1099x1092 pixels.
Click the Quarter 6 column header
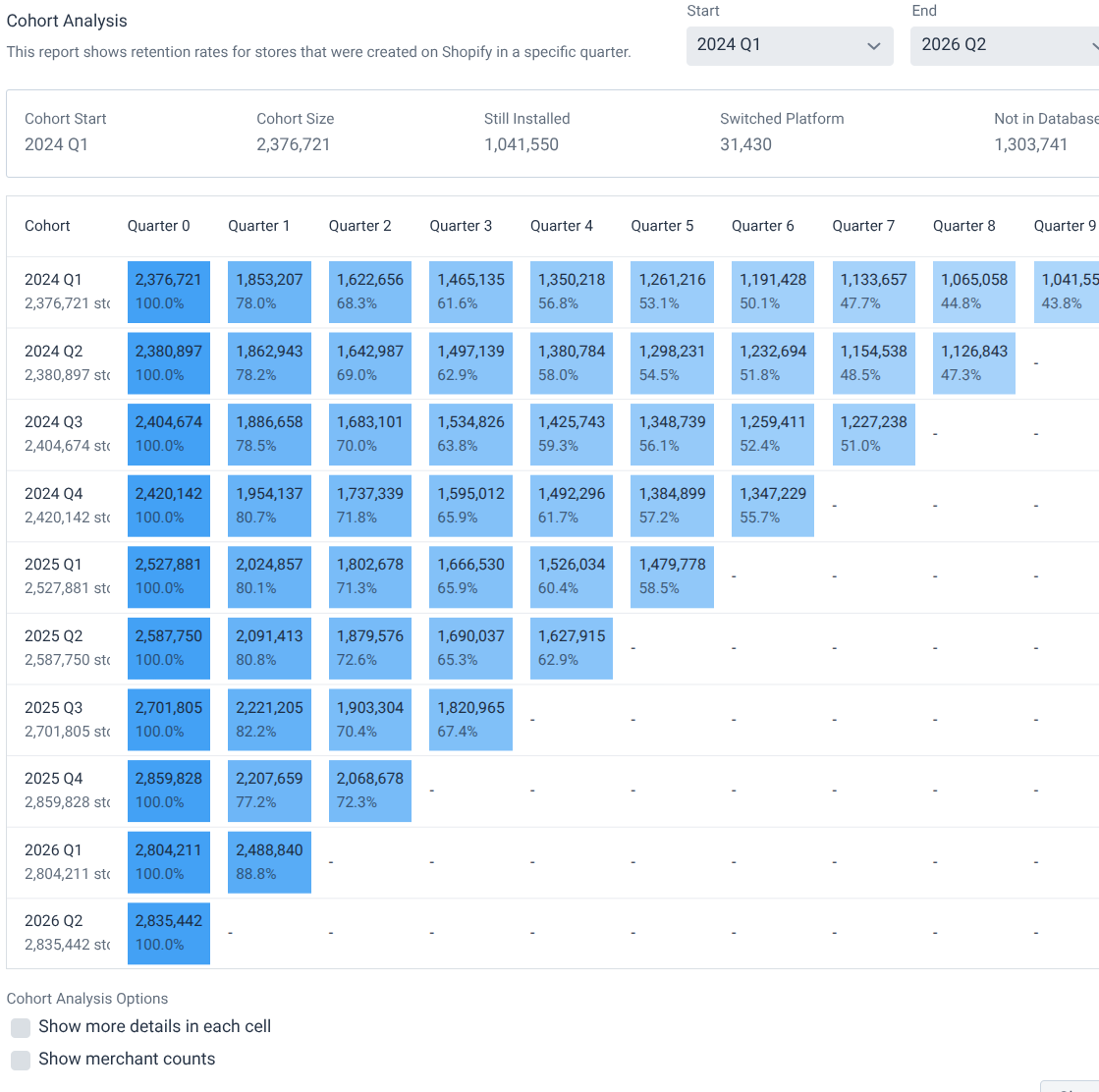[x=762, y=226]
